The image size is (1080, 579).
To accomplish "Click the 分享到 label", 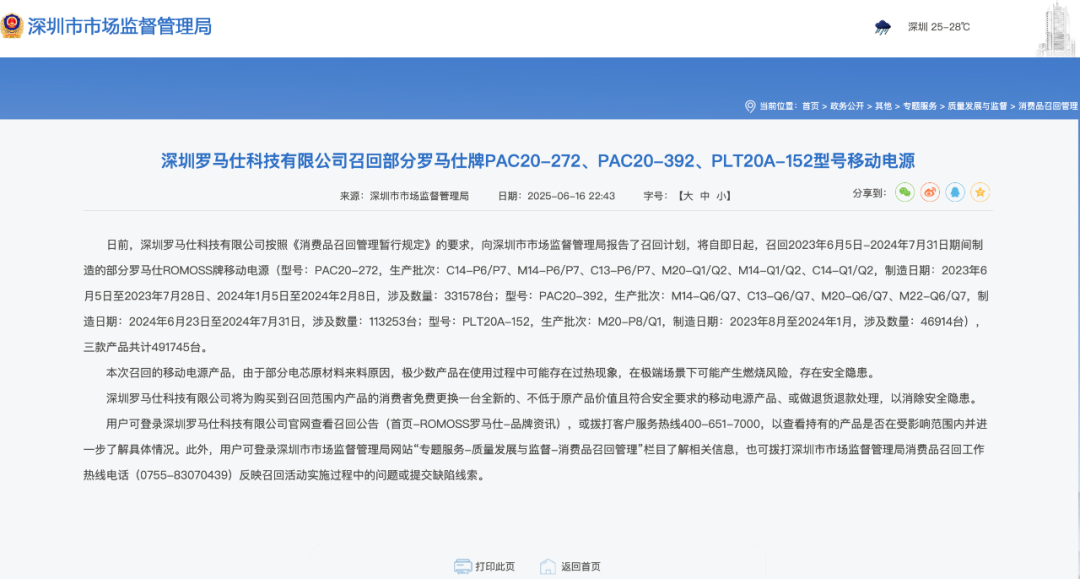I will [867, 193].
